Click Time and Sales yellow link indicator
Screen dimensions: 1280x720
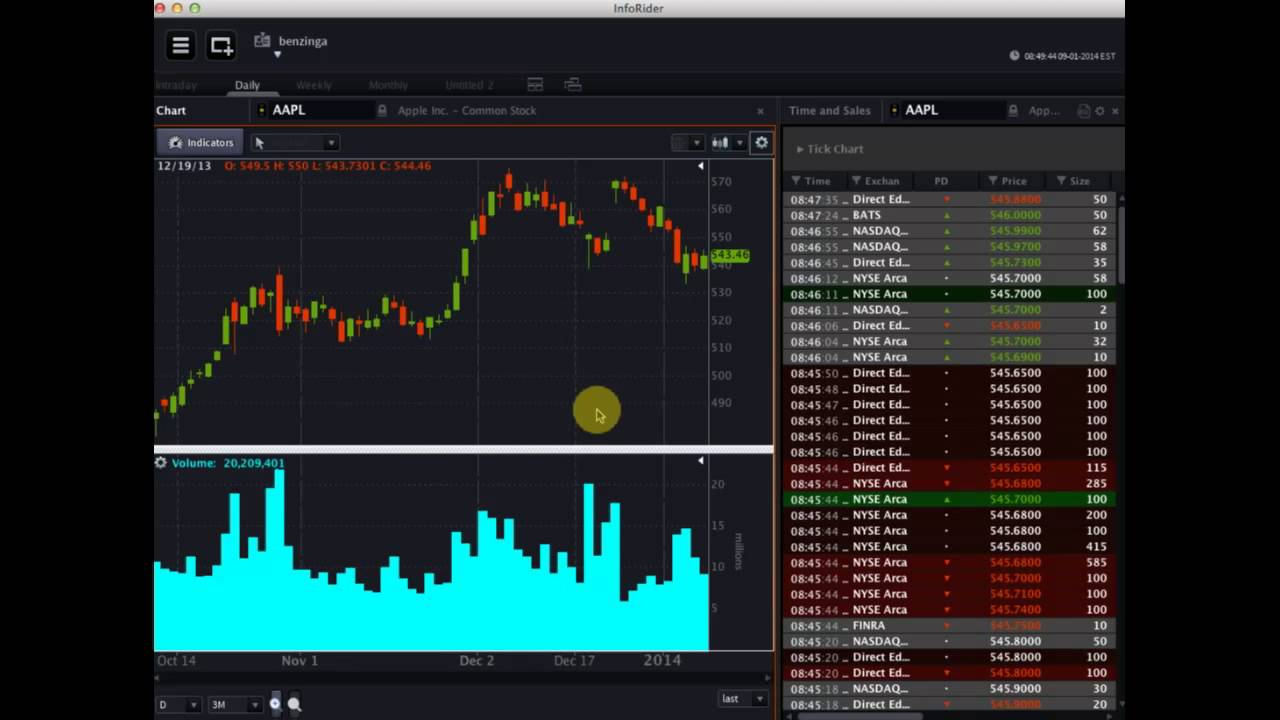894,110
